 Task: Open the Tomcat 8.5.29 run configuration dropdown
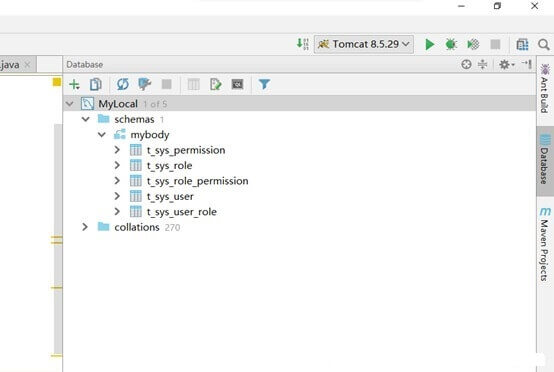364,44
